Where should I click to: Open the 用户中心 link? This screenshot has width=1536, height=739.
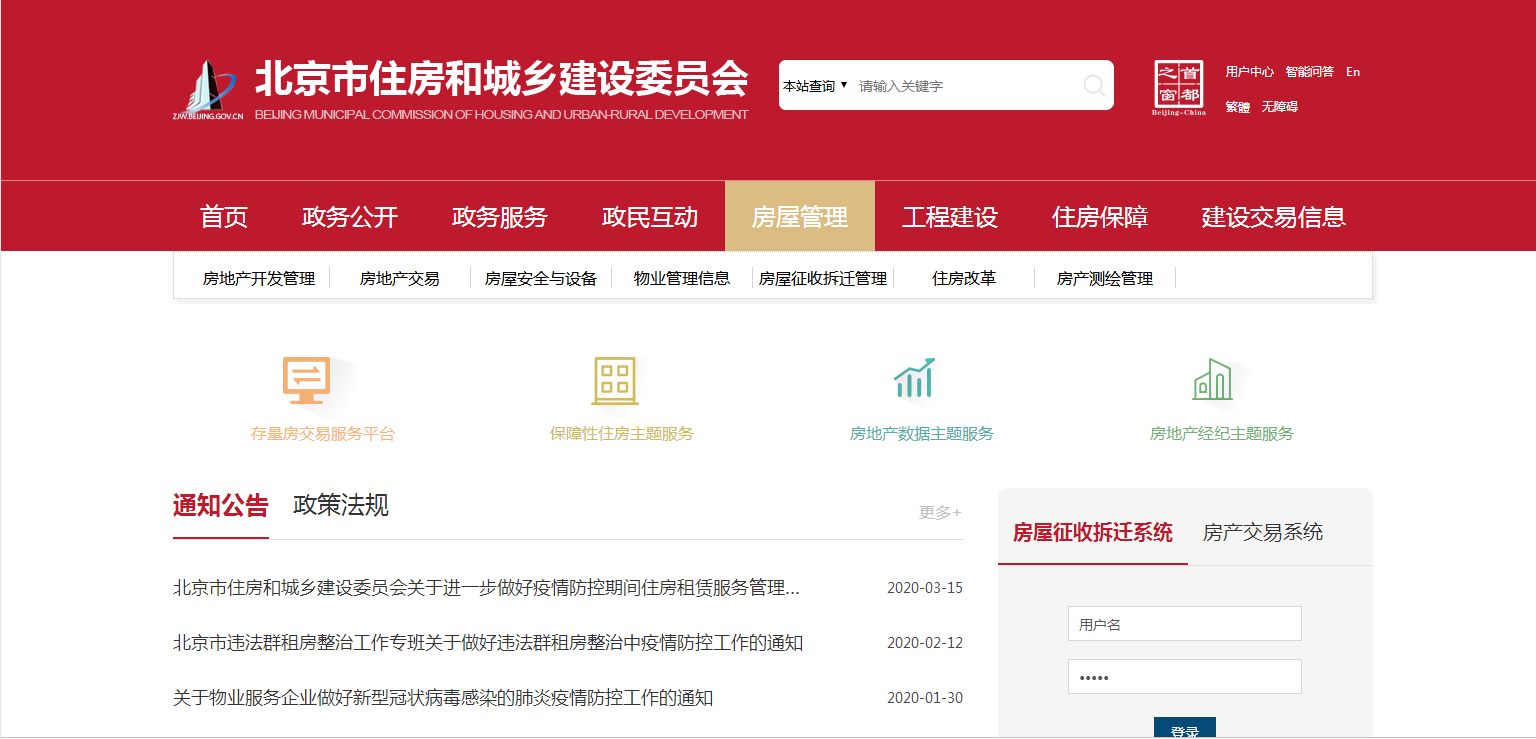[x=1250, y=72]
